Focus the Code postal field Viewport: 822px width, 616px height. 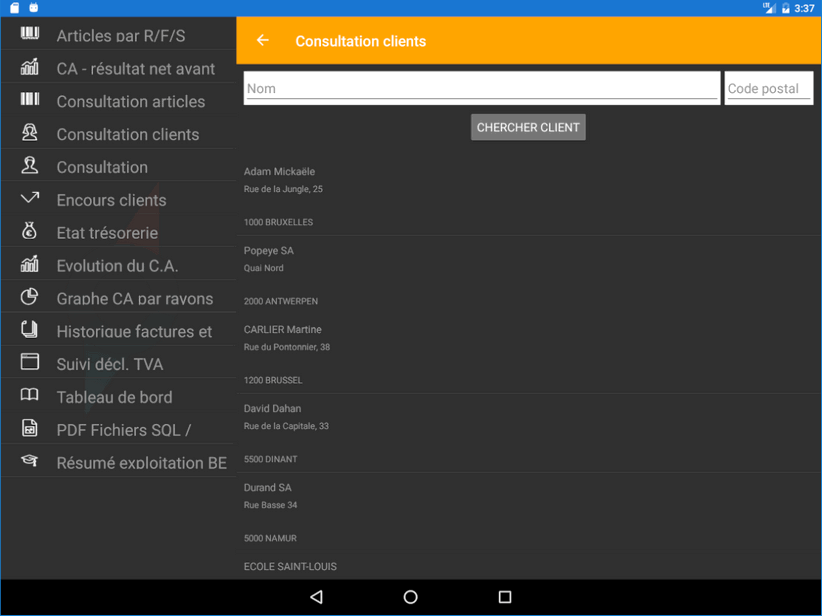pyautogui.click(x=768, y=88)
